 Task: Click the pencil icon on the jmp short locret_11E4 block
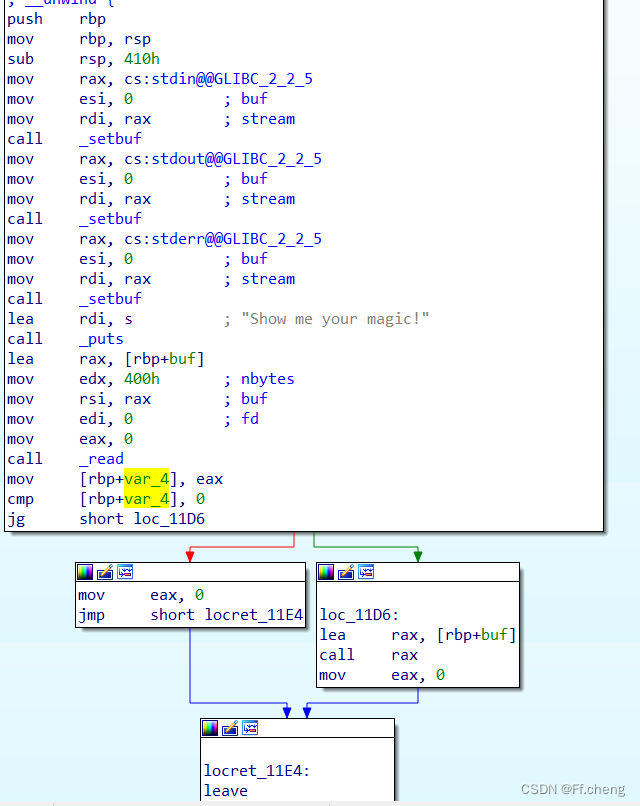click(x=105, y=572)
